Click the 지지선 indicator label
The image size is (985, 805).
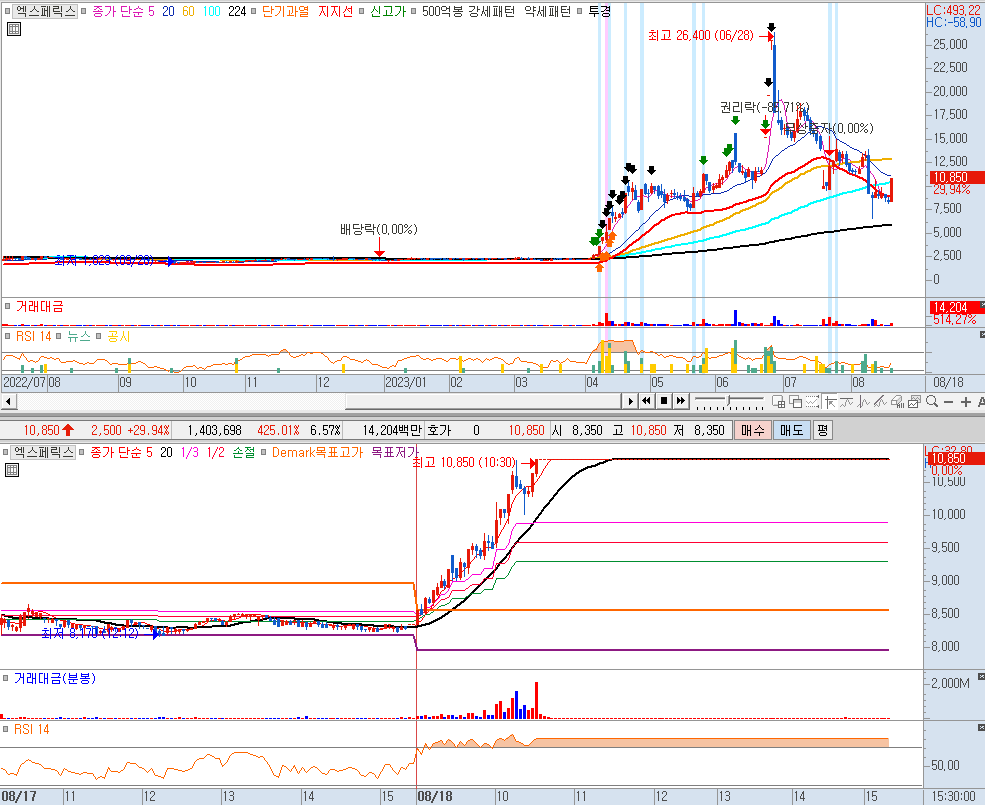(x=335, y=11)
